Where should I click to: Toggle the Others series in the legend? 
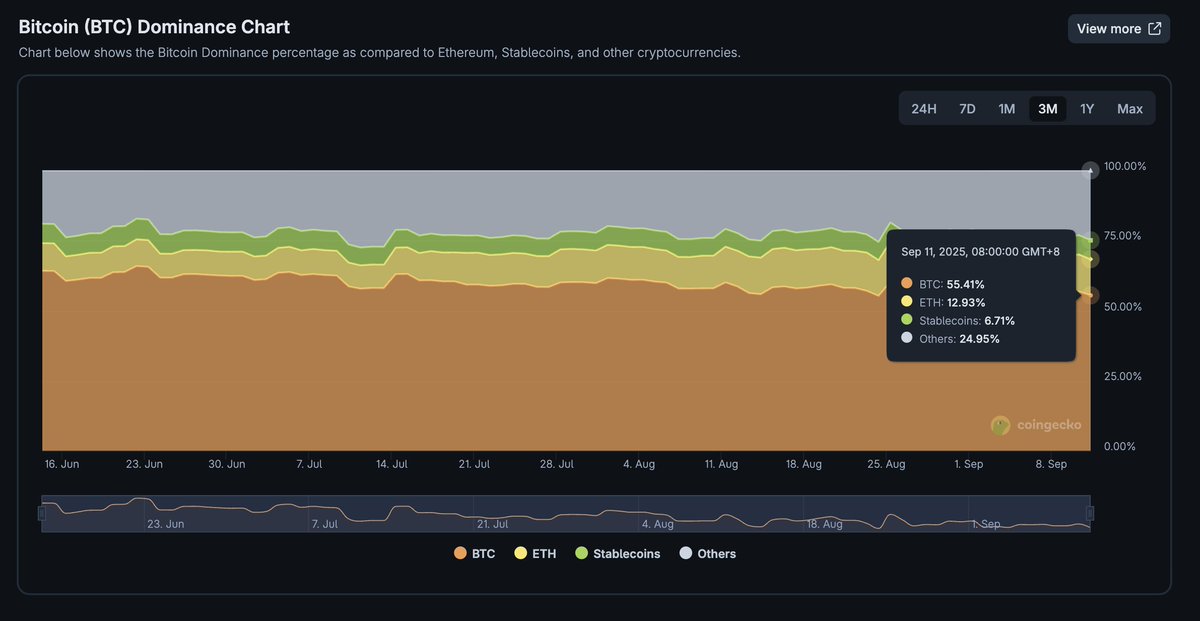click(707, 553)
